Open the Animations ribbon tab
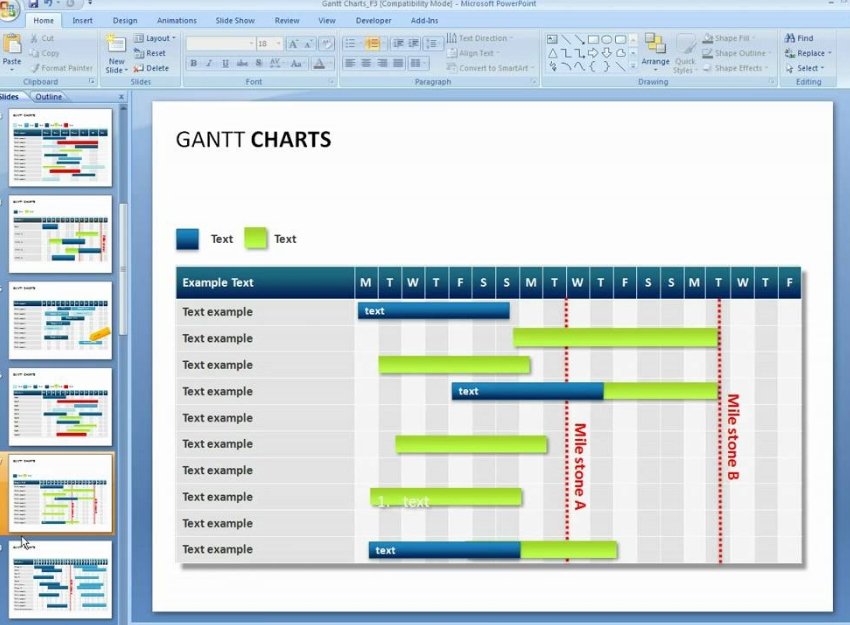 click(x=177, y=21)
